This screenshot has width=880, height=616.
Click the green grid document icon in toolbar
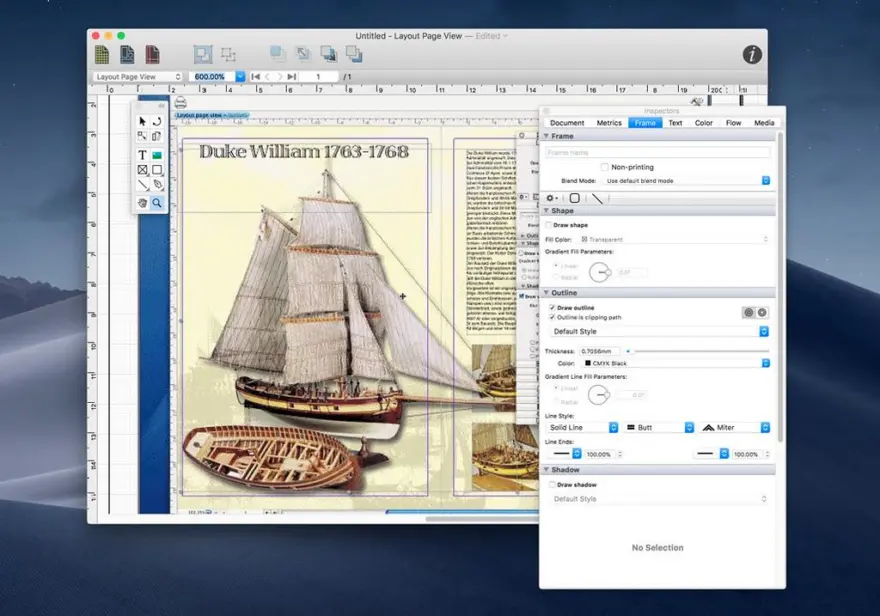pos(102,54)
